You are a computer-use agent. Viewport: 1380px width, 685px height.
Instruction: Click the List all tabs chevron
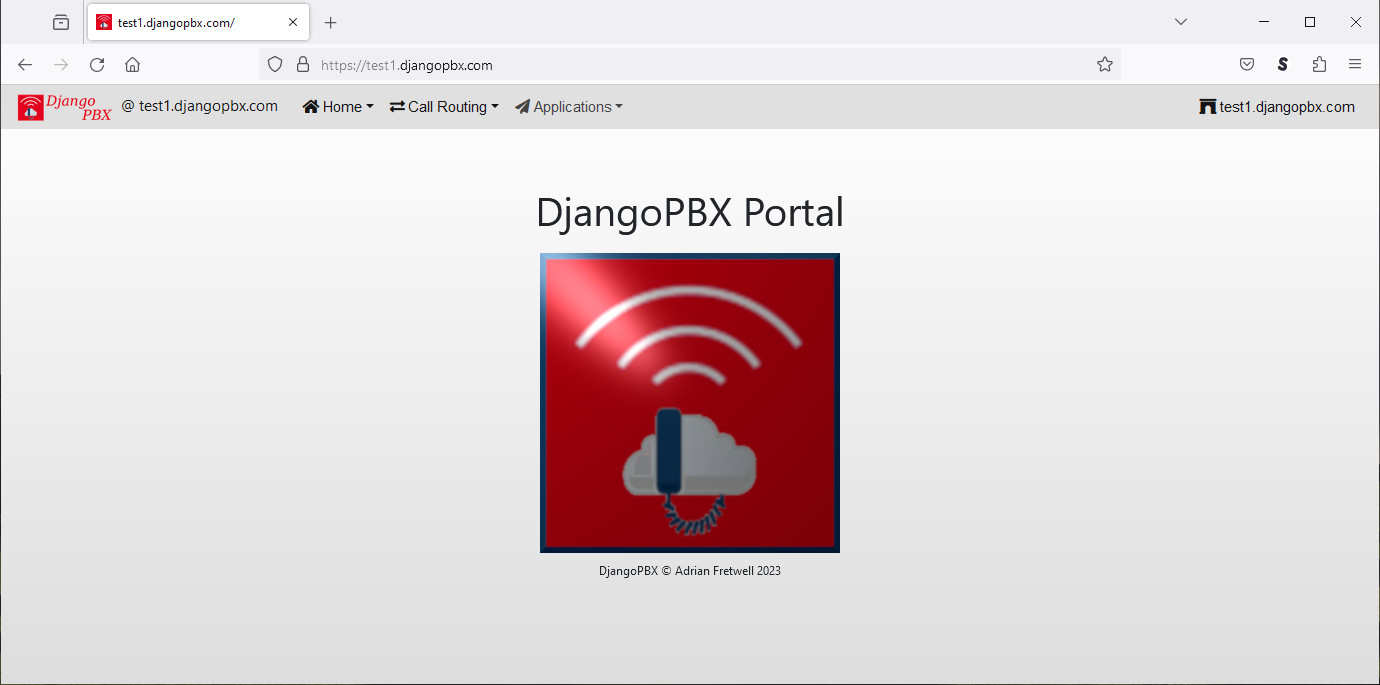pos(1181,22)
